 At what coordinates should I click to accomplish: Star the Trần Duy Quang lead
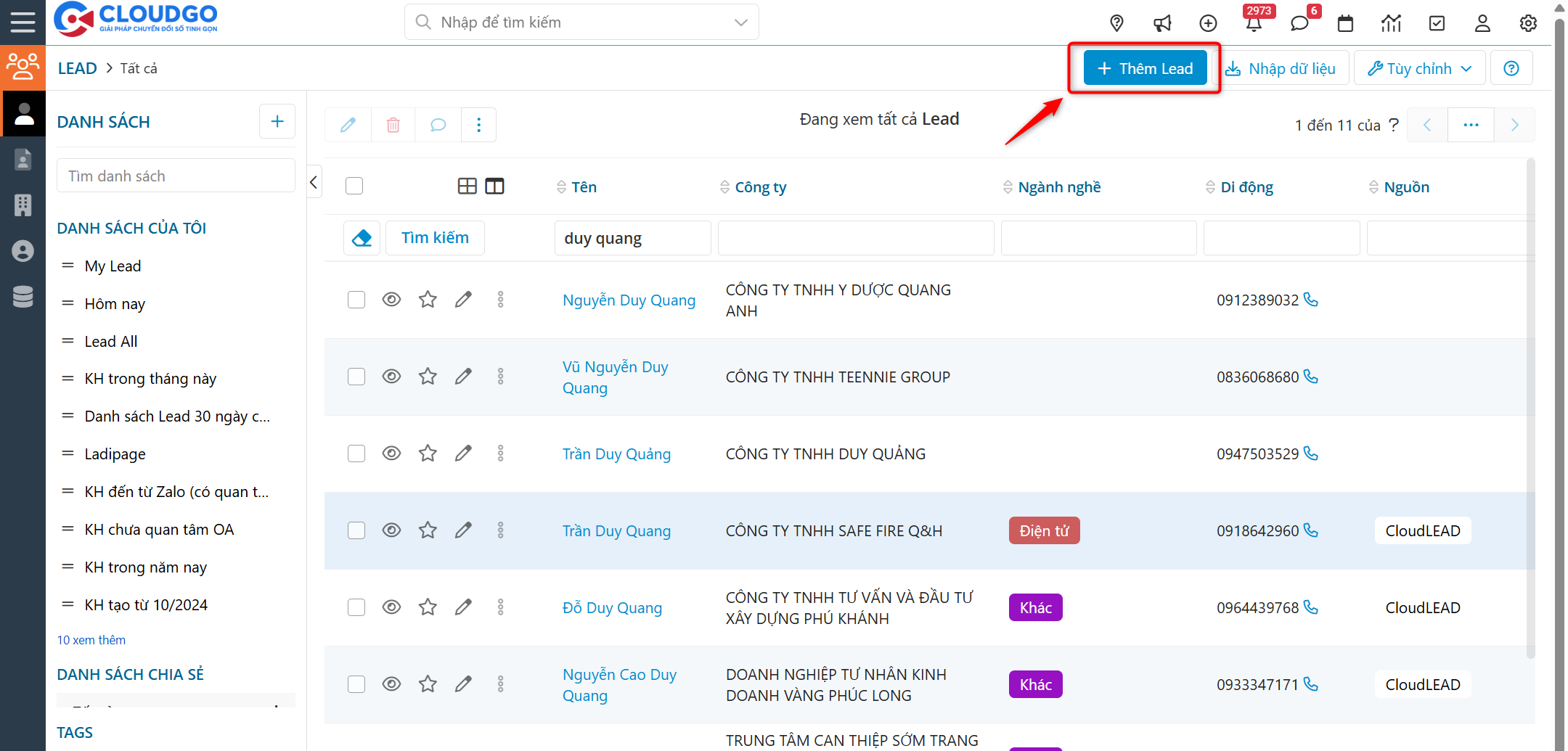428,530
